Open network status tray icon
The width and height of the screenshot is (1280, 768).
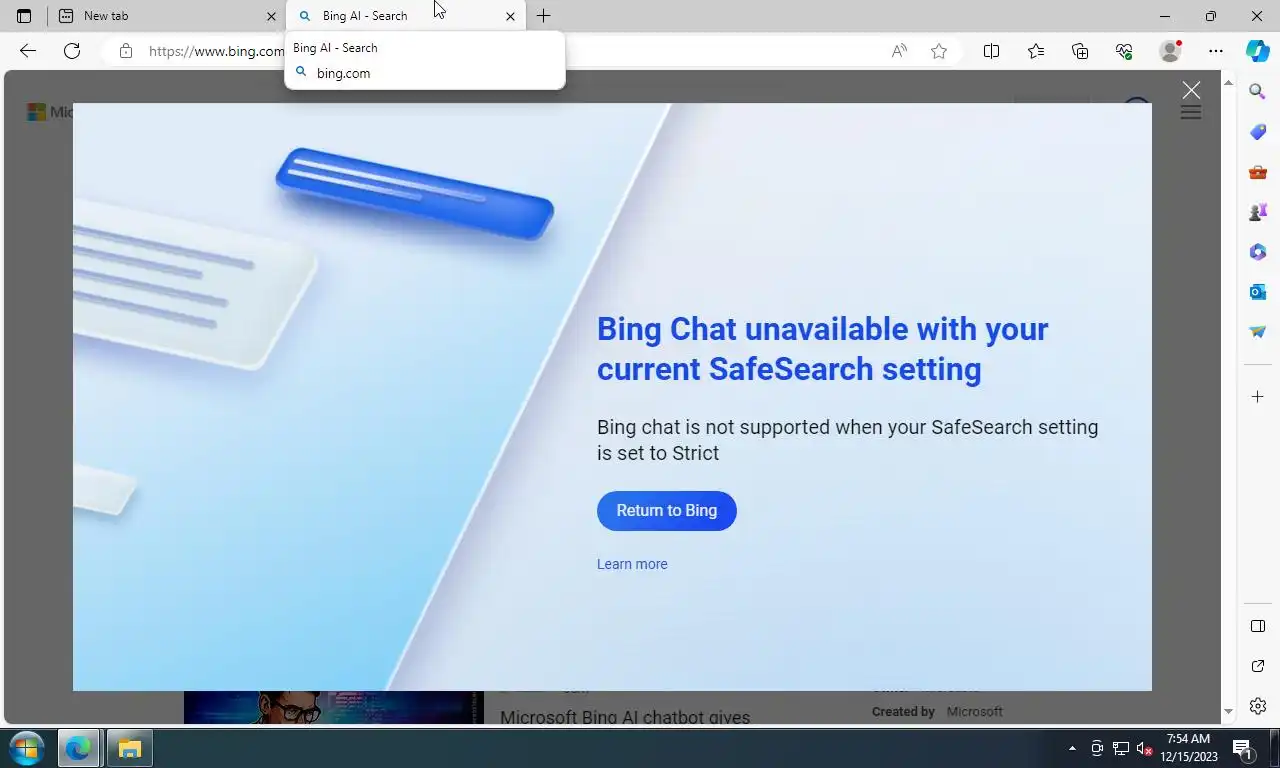pos(1121,748)
